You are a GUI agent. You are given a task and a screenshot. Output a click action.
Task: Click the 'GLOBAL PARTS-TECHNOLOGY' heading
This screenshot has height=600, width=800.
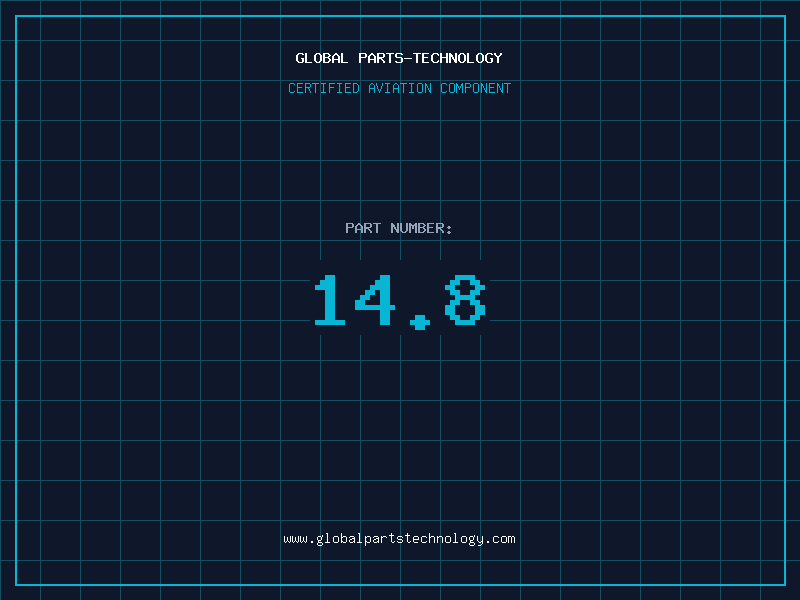399,58
